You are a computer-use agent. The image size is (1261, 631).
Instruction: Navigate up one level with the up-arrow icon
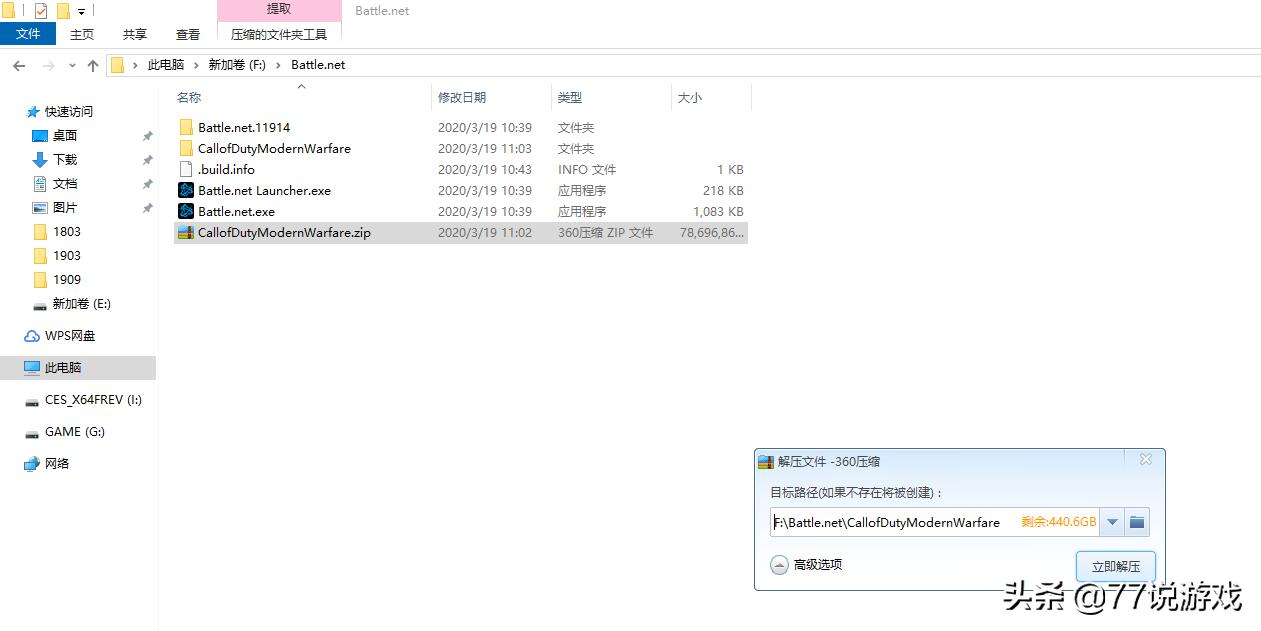[x=92, y=64]
